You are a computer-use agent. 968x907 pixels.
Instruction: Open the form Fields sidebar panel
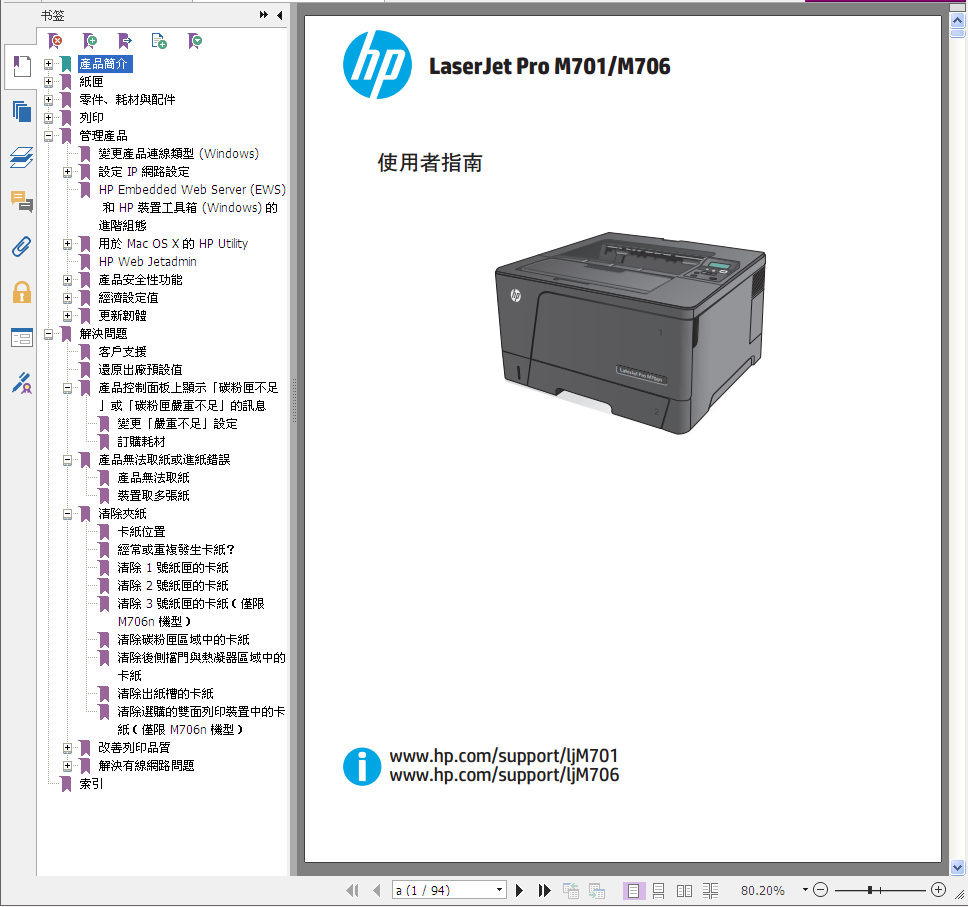[x=22, y=338]
